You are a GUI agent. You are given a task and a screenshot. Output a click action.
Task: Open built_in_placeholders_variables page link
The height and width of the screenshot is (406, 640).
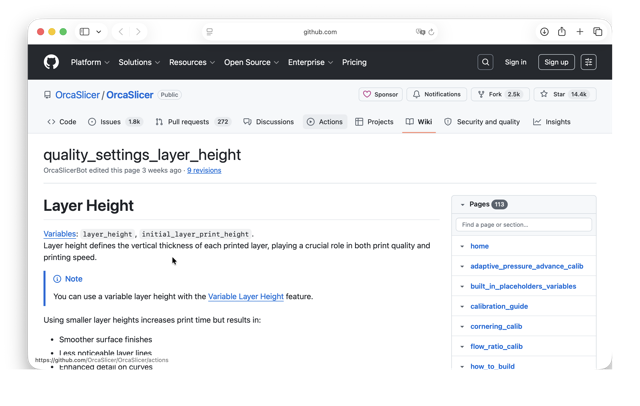click(523, 286)
